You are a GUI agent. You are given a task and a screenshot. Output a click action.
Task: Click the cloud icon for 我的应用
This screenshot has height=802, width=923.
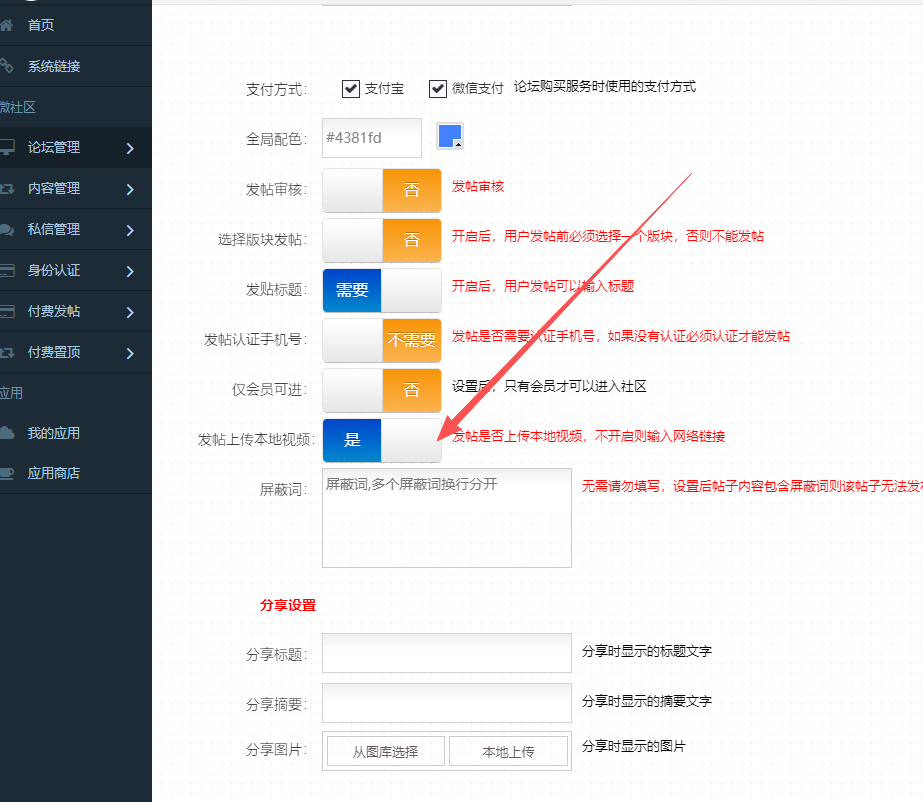tap(6, 433)
